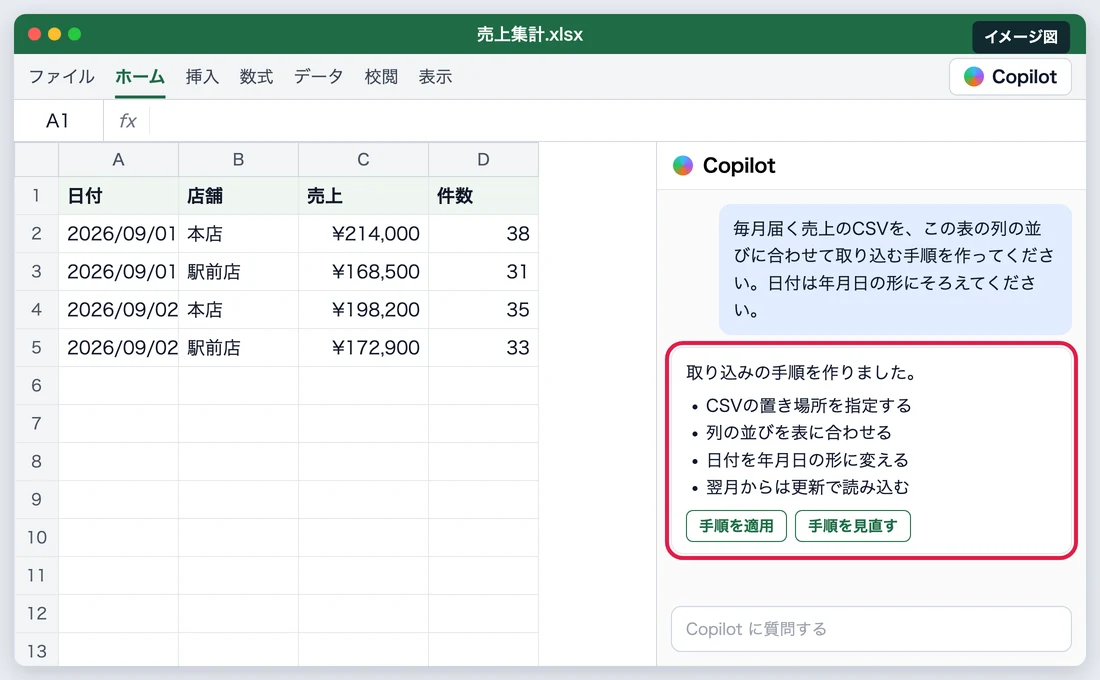This screenshot has height=680, width=1100.
Task: Click the user message about 売上のCSV
Action: pyautogui.click(x=895, y=269)
